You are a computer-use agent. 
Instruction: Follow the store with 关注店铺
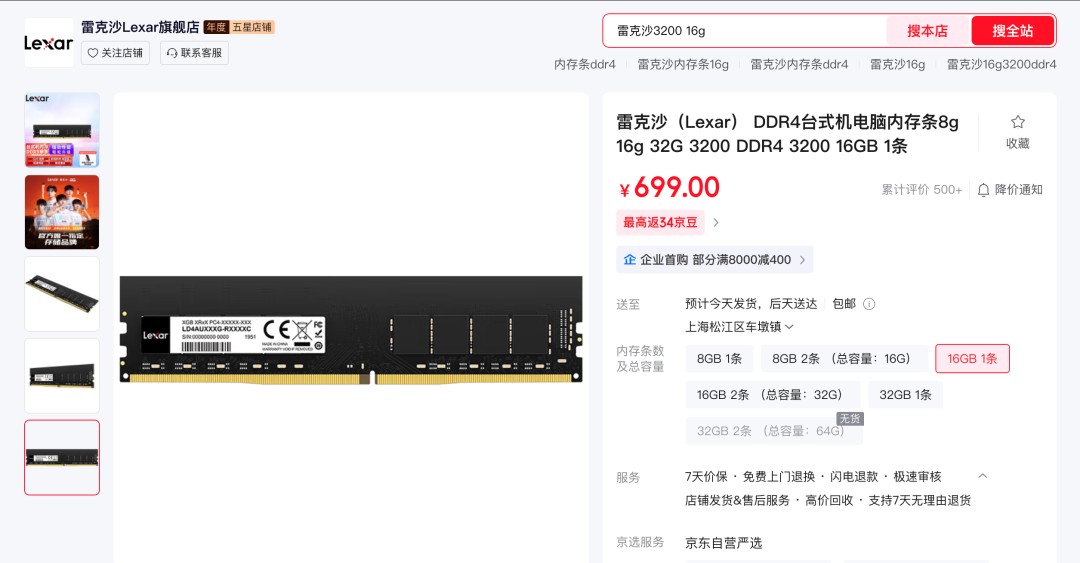point(115,53)
